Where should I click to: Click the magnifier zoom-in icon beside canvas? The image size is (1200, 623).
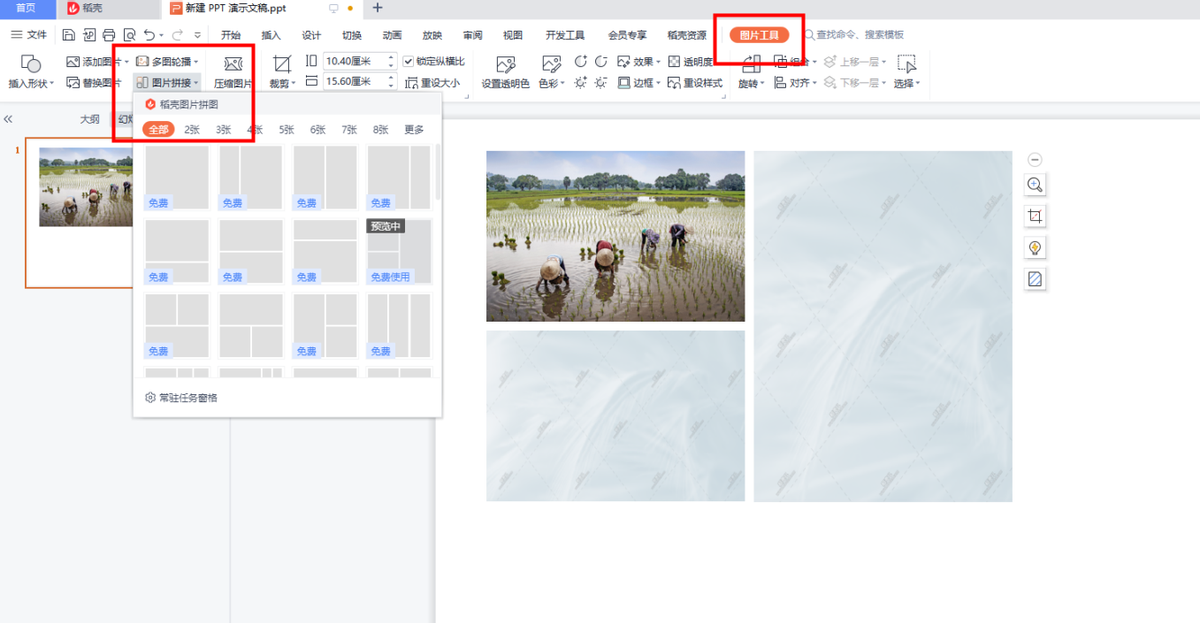pos(1035,184)
